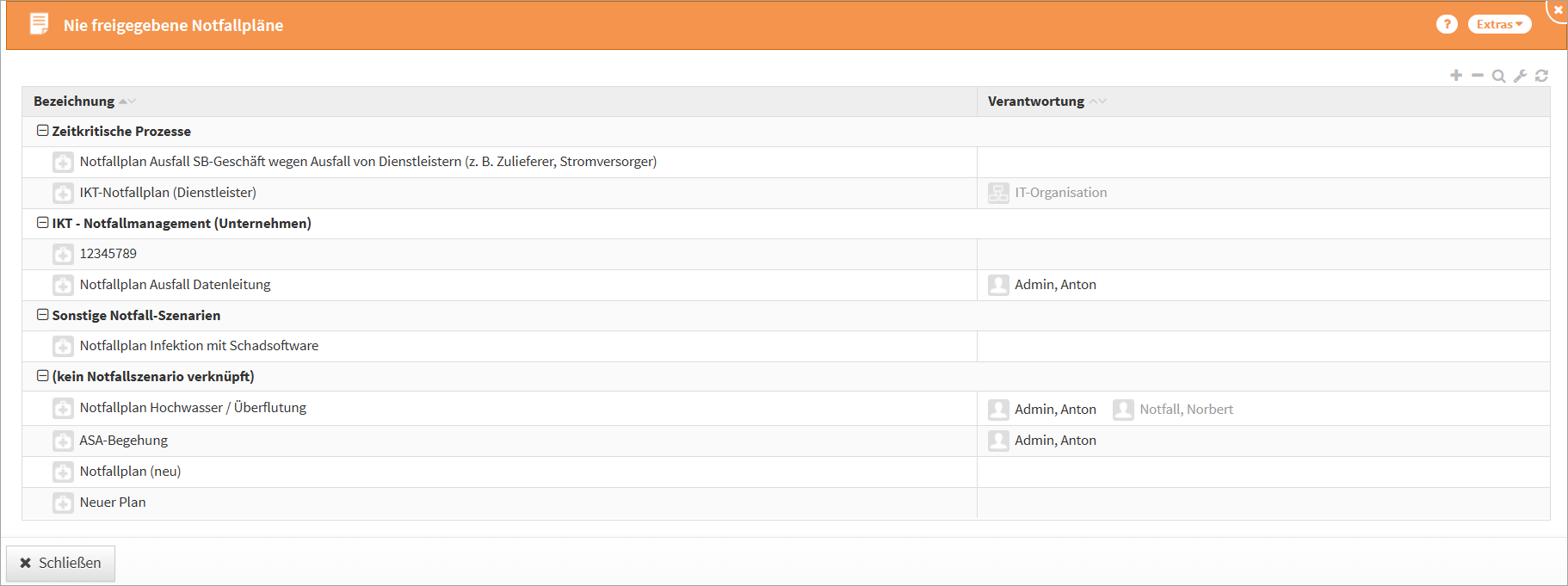Collapse the Sonstige Notfall-Szenarien group
This screenshot has height=586, width=1568.
[42, 315]
